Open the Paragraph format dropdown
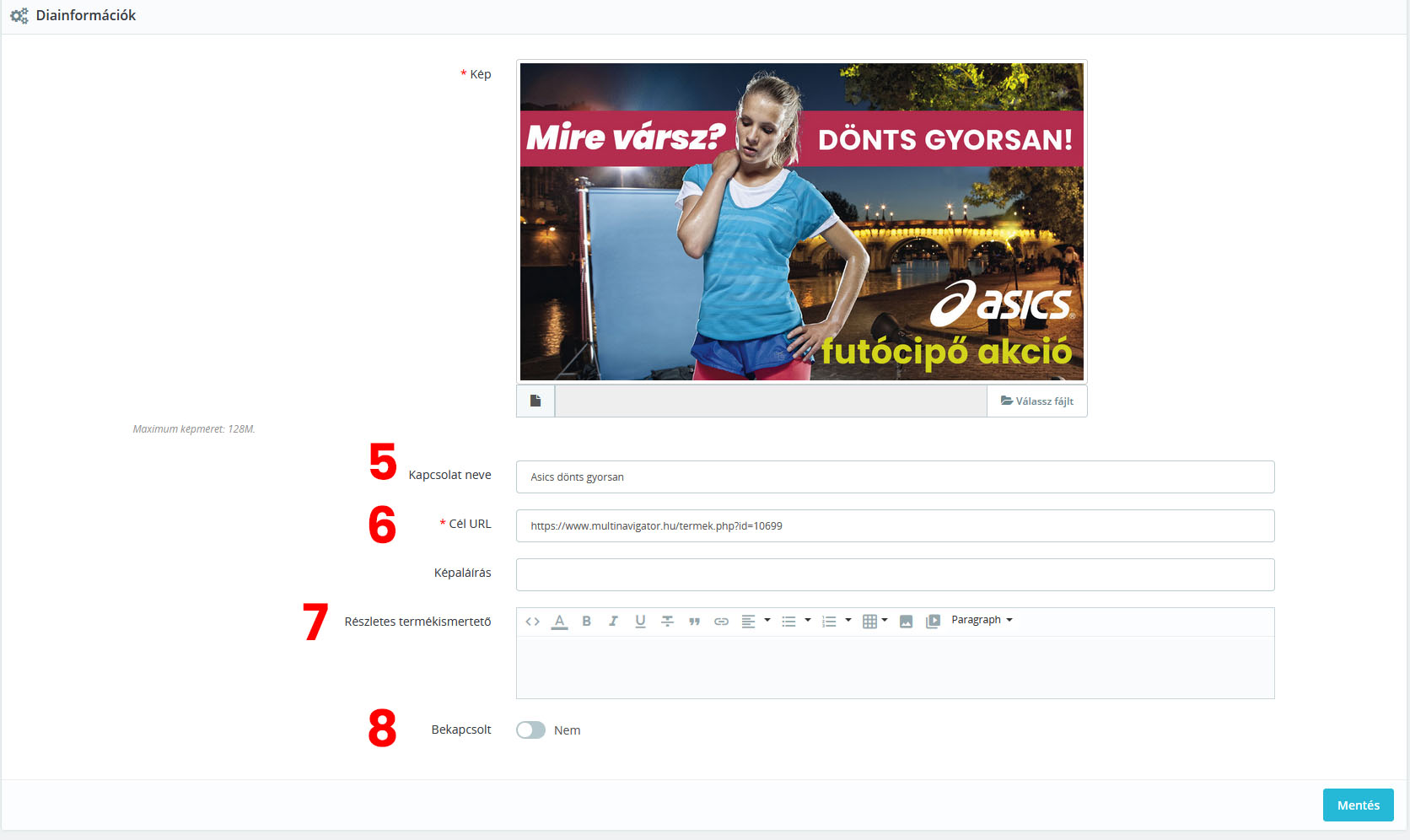The height and width of the screenshot is (840, 1410). pos(982,620)
